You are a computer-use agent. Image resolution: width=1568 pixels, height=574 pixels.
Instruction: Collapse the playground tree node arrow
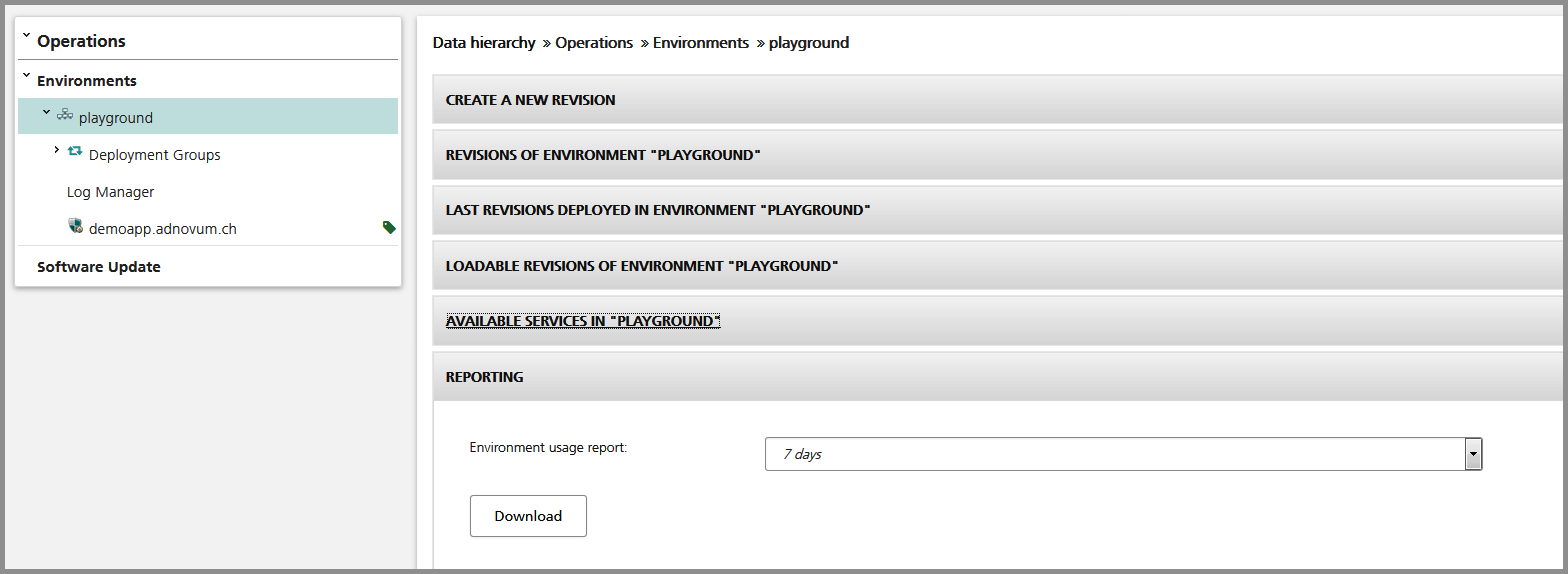pos(46,114)
